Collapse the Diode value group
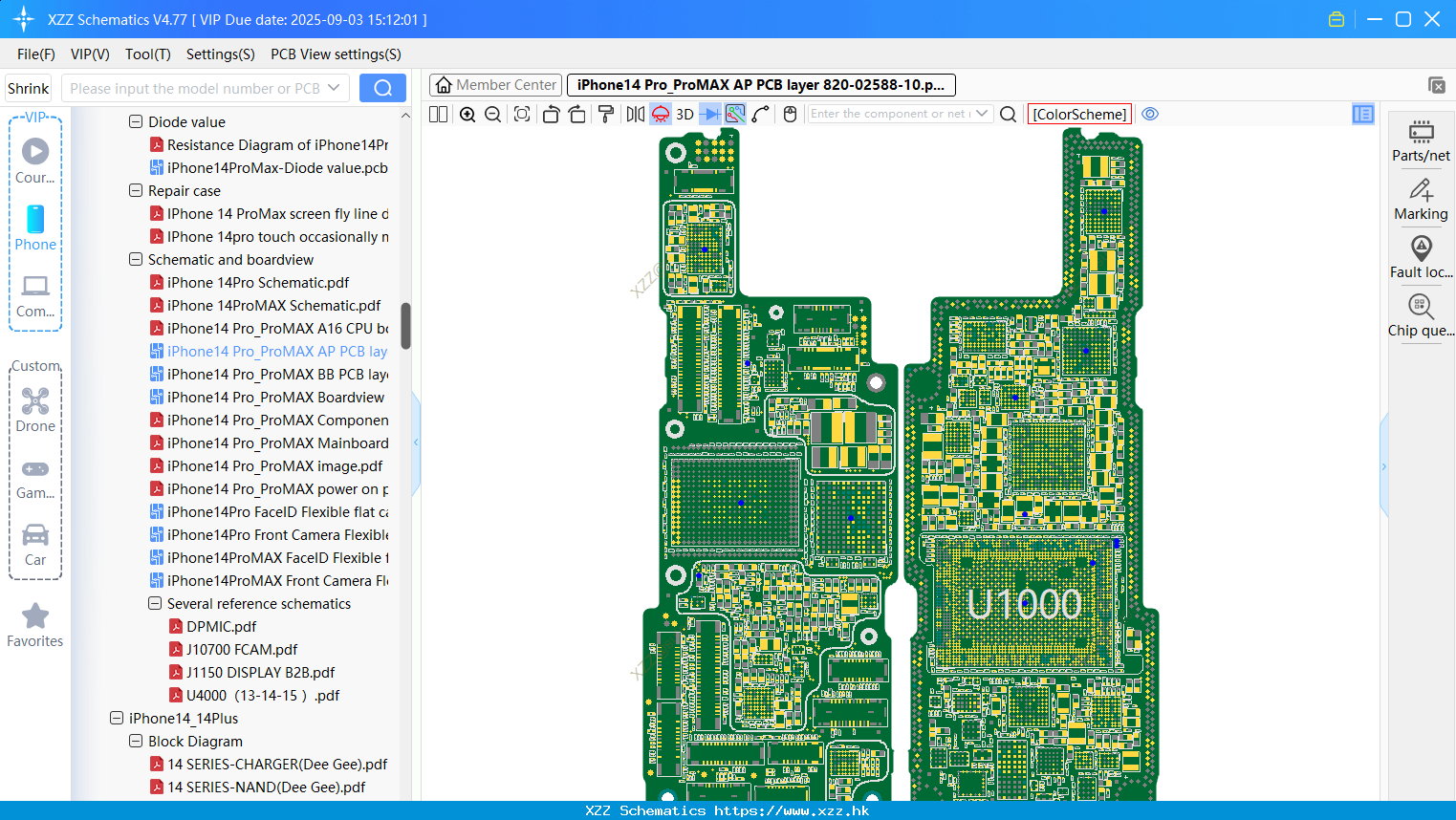Viewport: 1456px width, 820px height. point(136,121)
